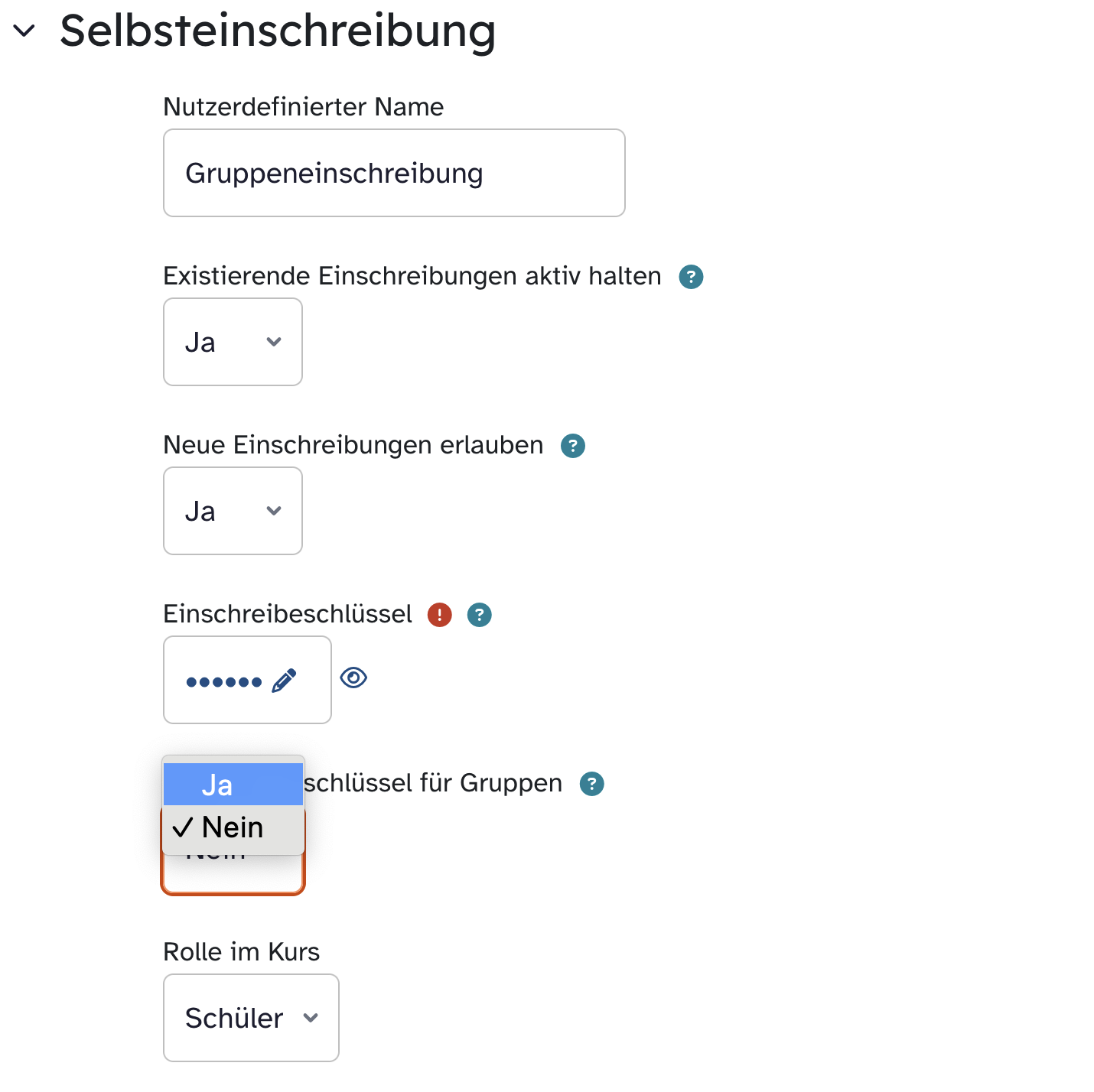Screen dimensions: 1094x1092
Task: Open the Rolle im Kurs dropdown
Action: [251, 1018]
